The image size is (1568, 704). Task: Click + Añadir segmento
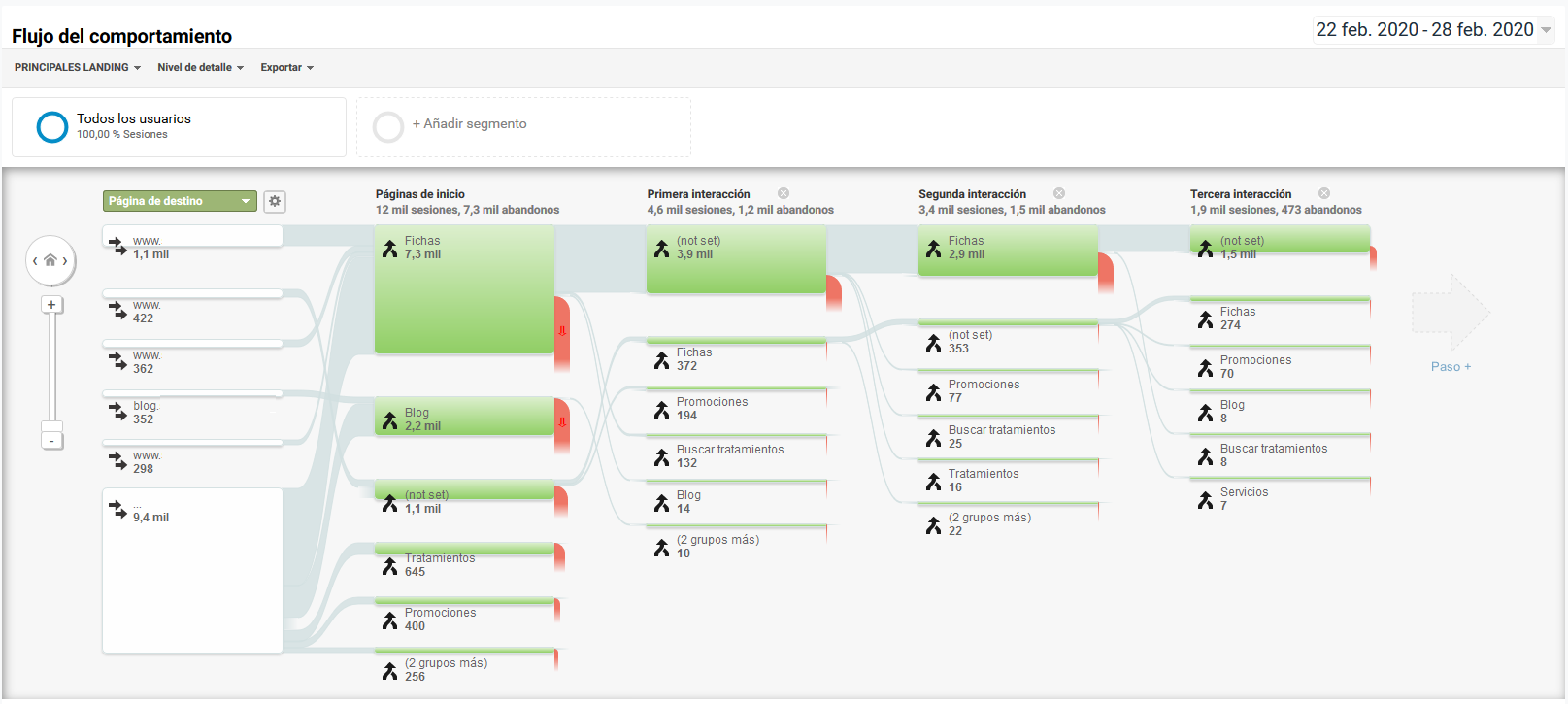469,124
